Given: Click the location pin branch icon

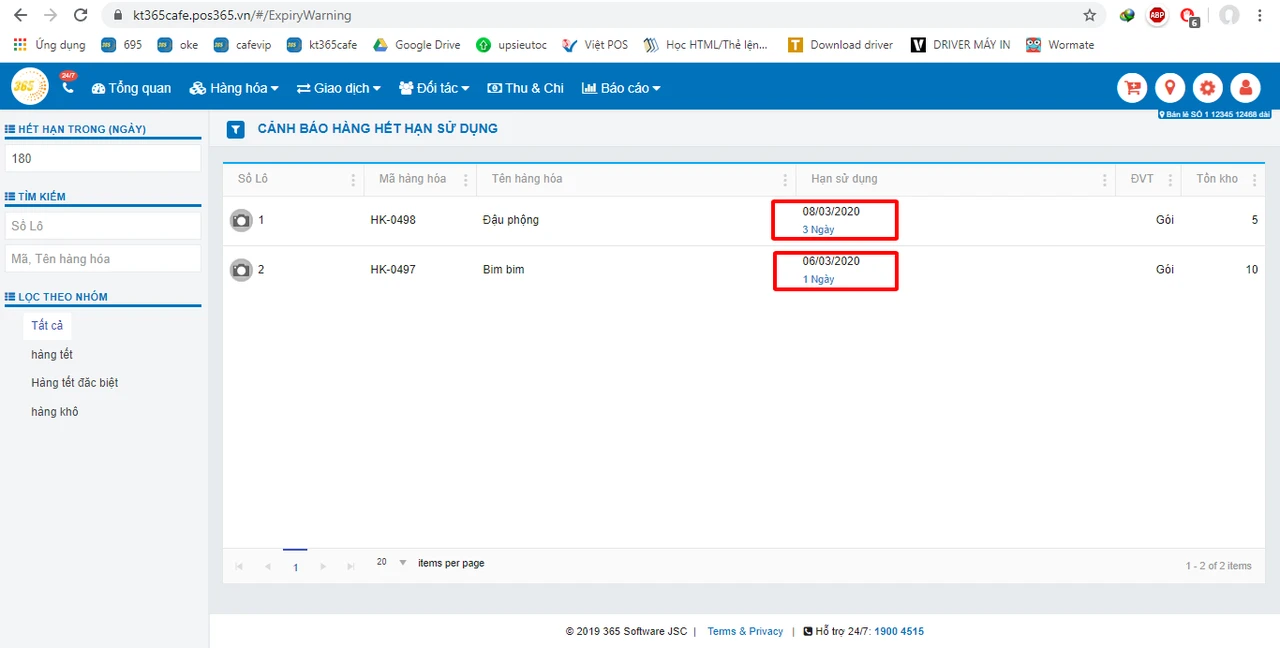Looking at the screenshot, I should click(1170, 88).
